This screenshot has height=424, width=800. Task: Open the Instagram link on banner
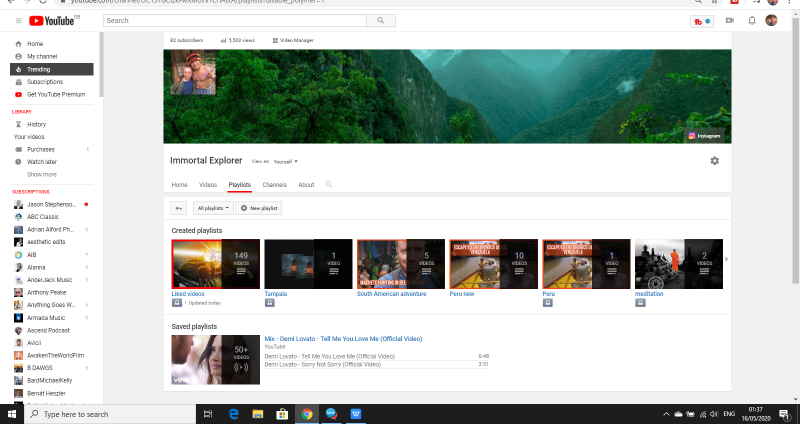click(704, 135)
